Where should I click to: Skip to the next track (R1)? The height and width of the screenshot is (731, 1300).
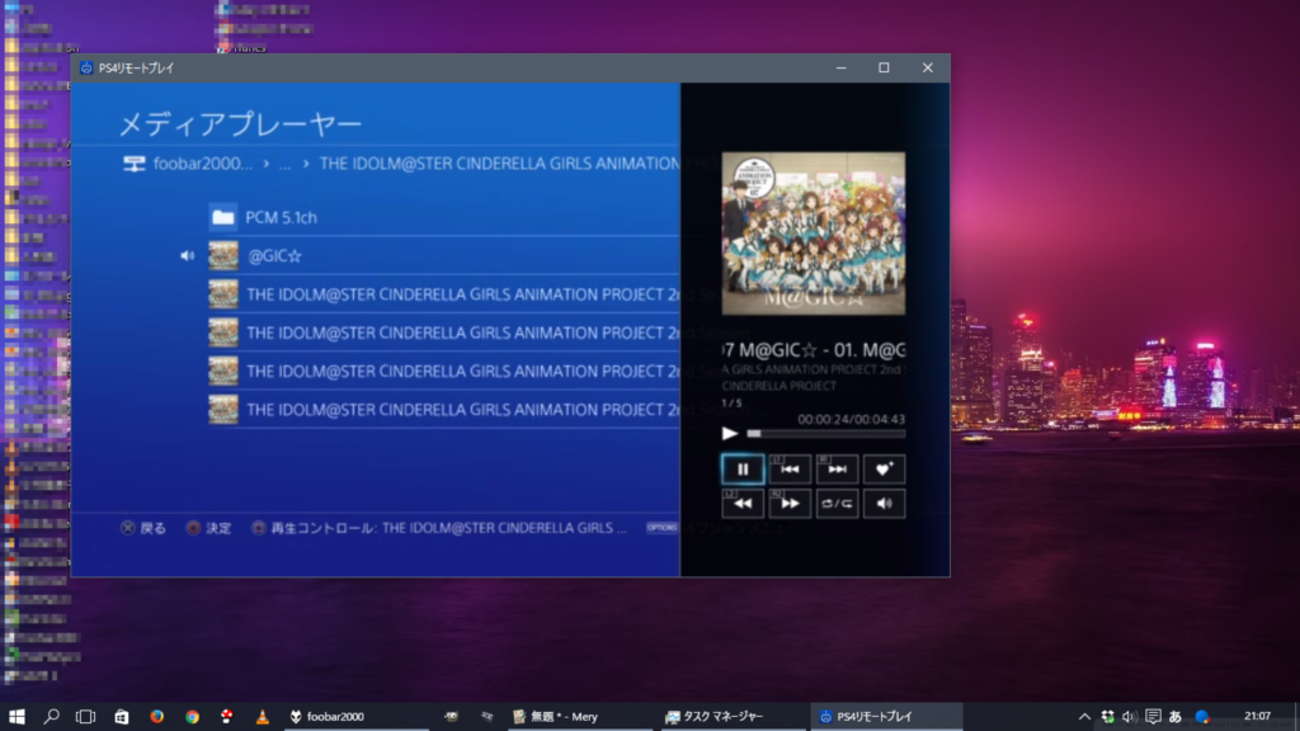click(837, 469)
